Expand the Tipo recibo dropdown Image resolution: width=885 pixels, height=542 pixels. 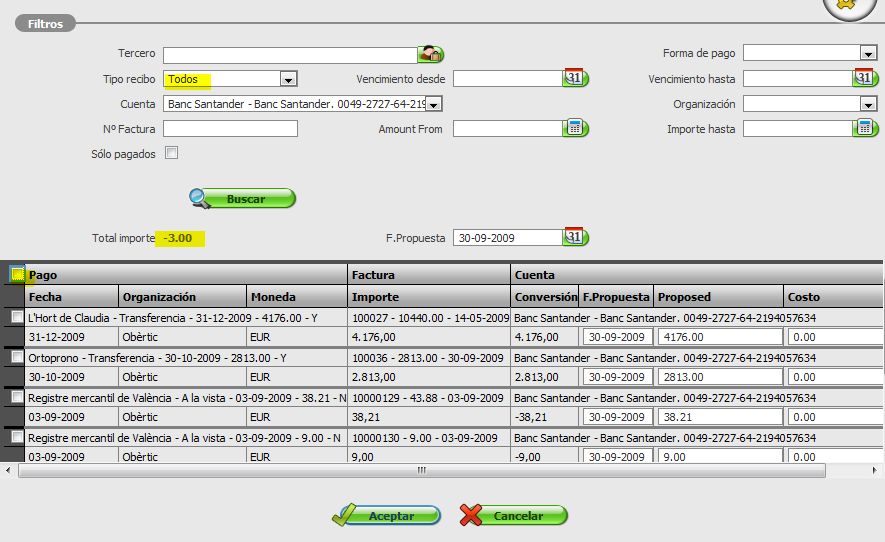point(288,79)
